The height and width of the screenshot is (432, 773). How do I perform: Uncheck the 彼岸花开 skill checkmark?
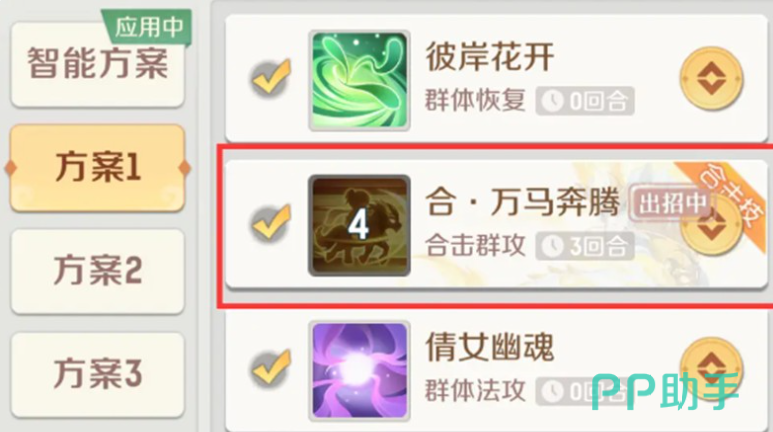(271, 78)
